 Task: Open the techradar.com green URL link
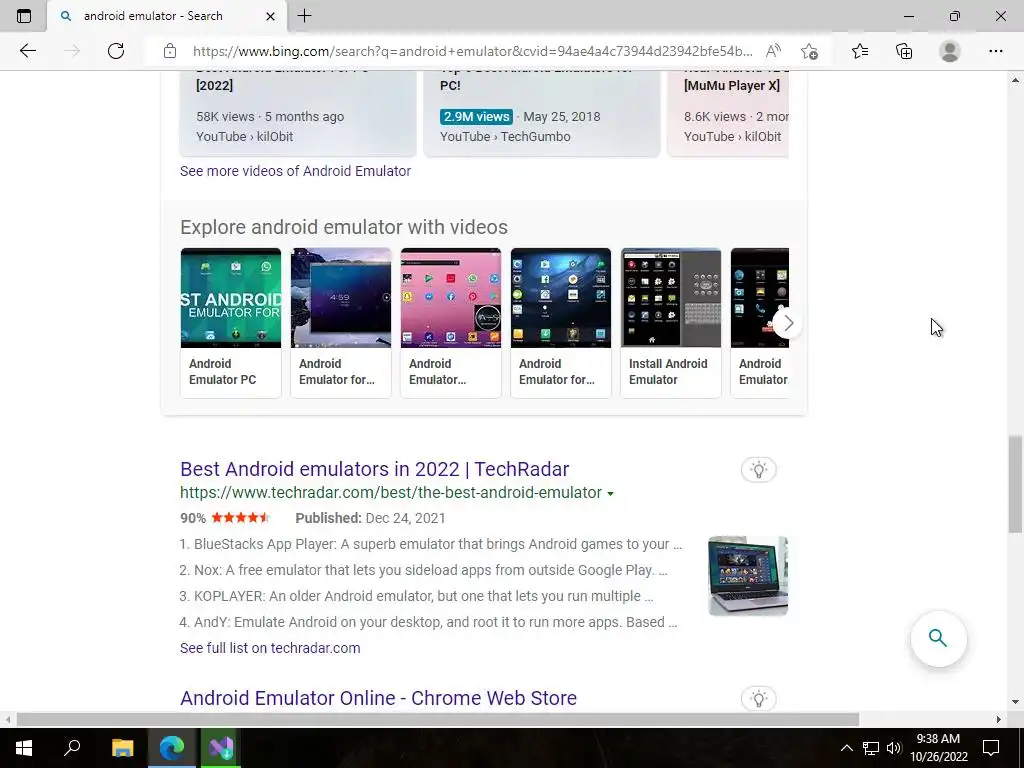[x=391, y=492]
